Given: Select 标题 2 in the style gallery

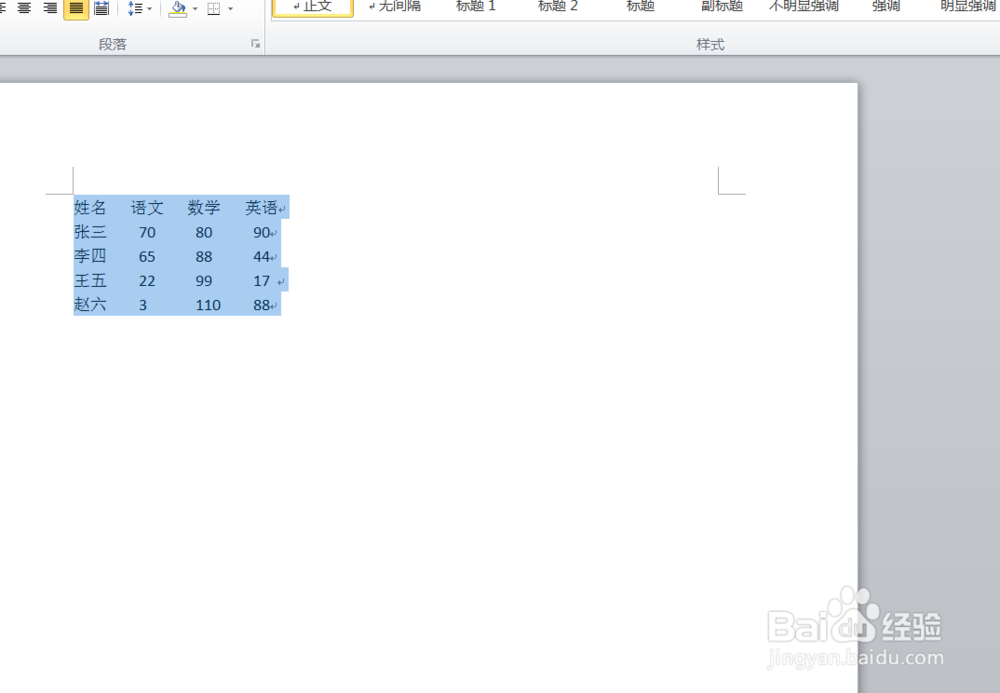Looking at the screenshot, I should click(x=557, y=6).
